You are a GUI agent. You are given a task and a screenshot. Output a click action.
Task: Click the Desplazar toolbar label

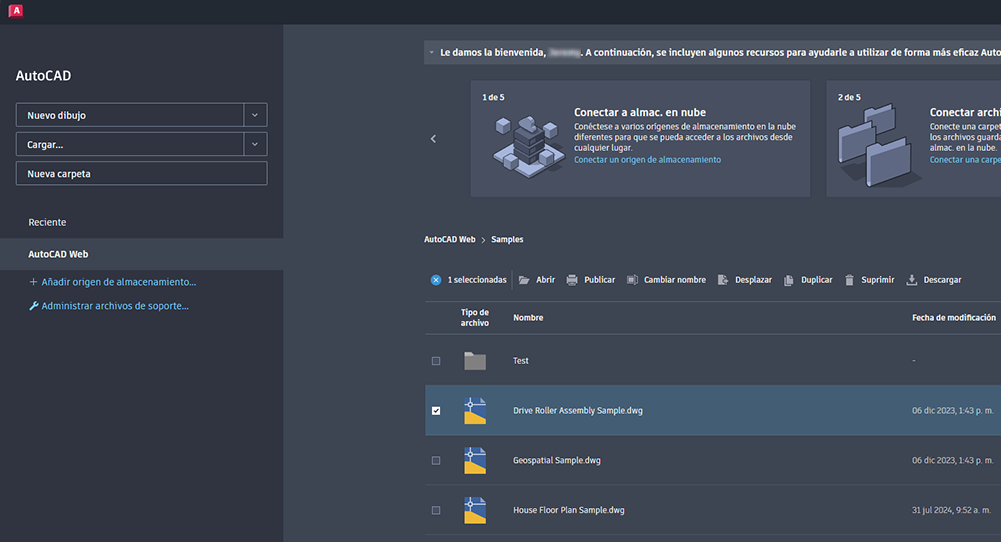753,280
